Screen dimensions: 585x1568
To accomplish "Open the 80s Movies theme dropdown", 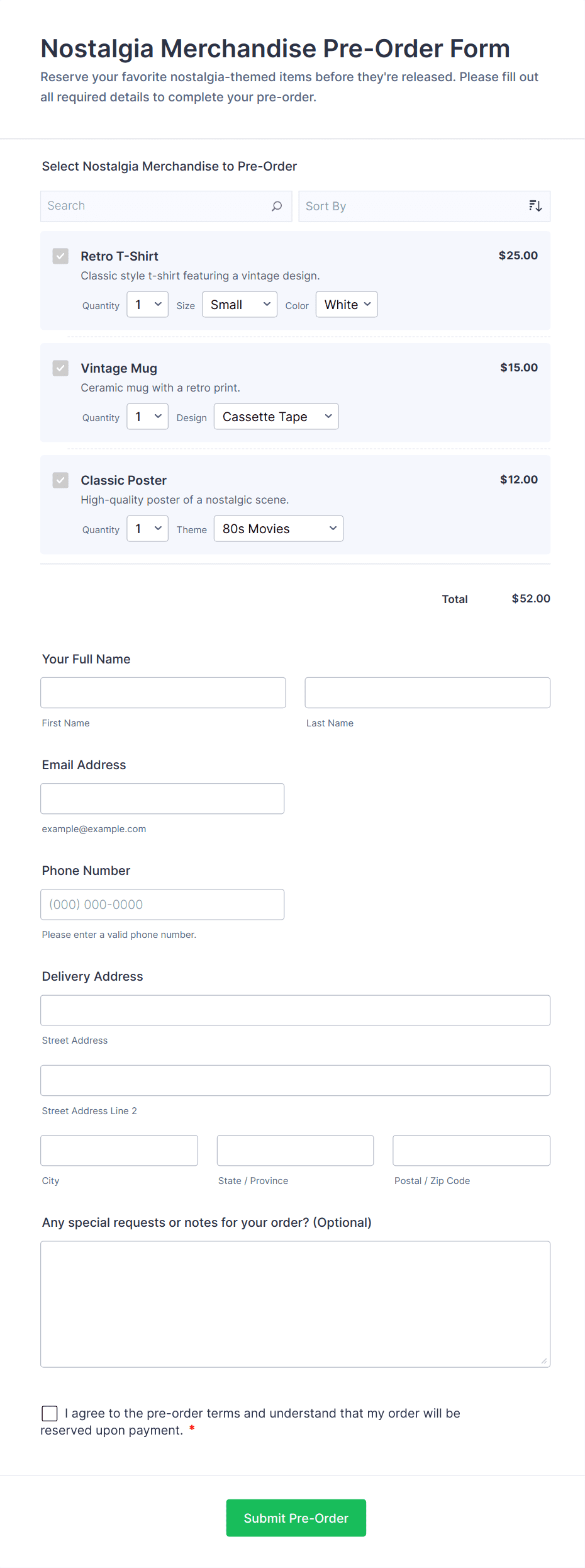I will (278, 528).
